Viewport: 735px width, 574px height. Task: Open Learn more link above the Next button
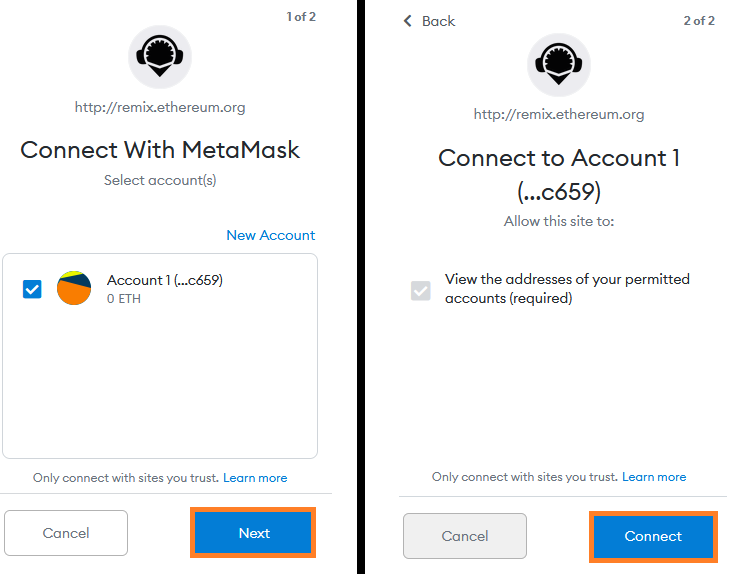[x=255, y=478]
